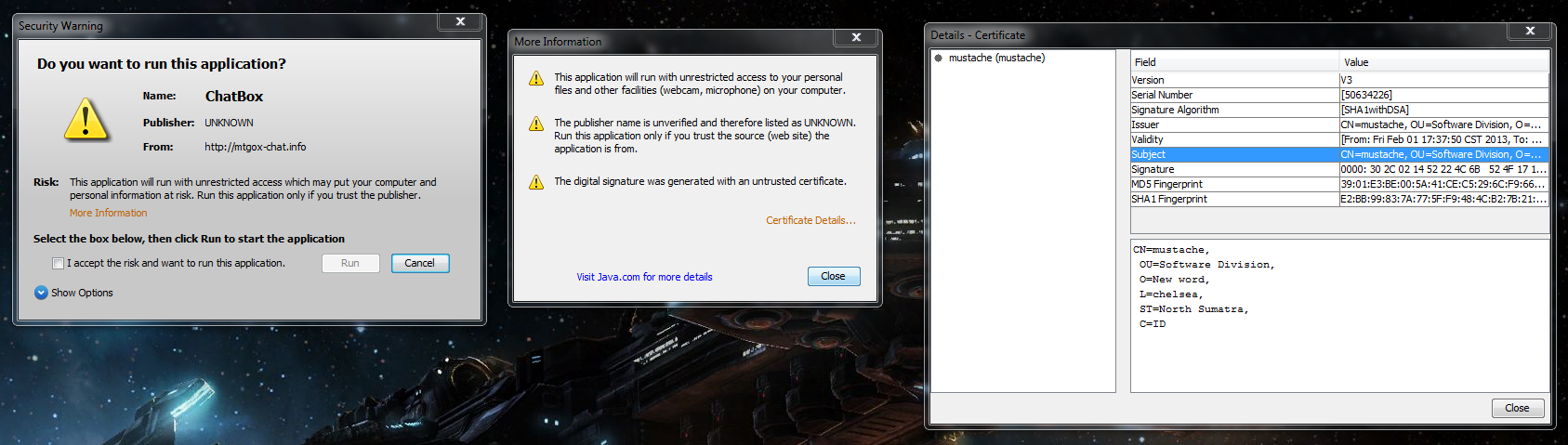
Task: Select the Signature Algorithm row
Action: [x=1339, y=110]
